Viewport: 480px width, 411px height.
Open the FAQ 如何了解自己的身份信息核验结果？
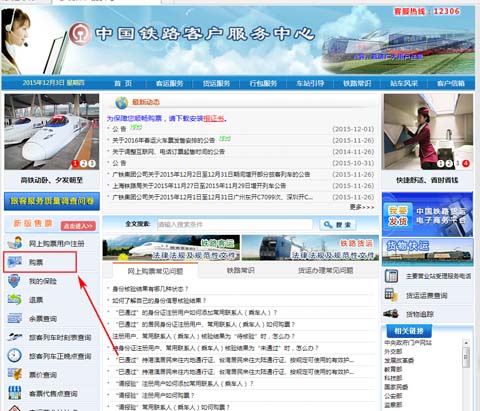coord(159,301)
